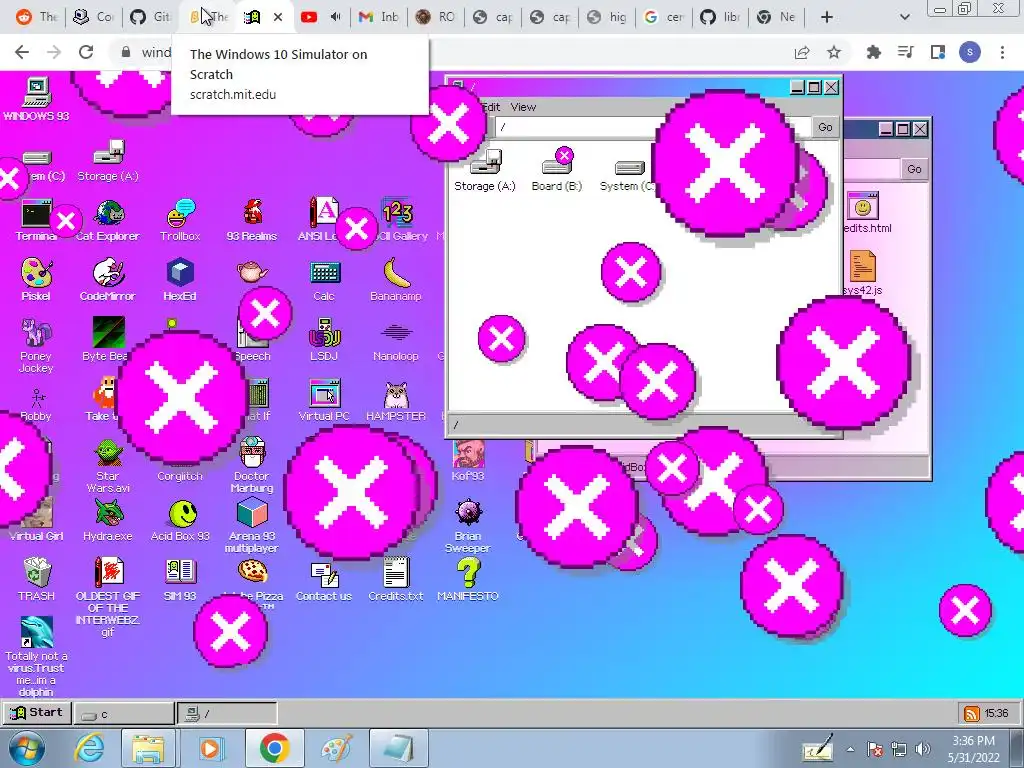Open Windows Explorer folder in taskbar
1024x768 pixels.
[x=148, y=748]
